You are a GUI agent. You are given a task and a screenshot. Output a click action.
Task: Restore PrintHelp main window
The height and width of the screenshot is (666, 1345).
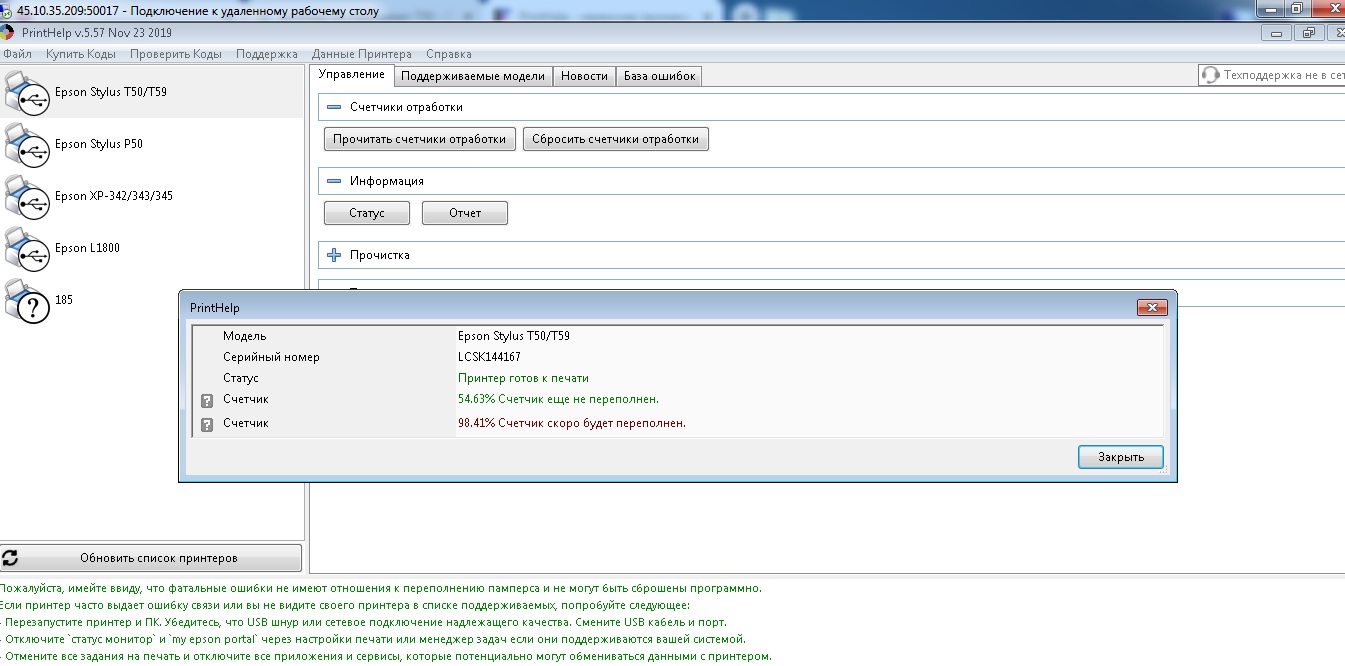tap(1308, 33)
